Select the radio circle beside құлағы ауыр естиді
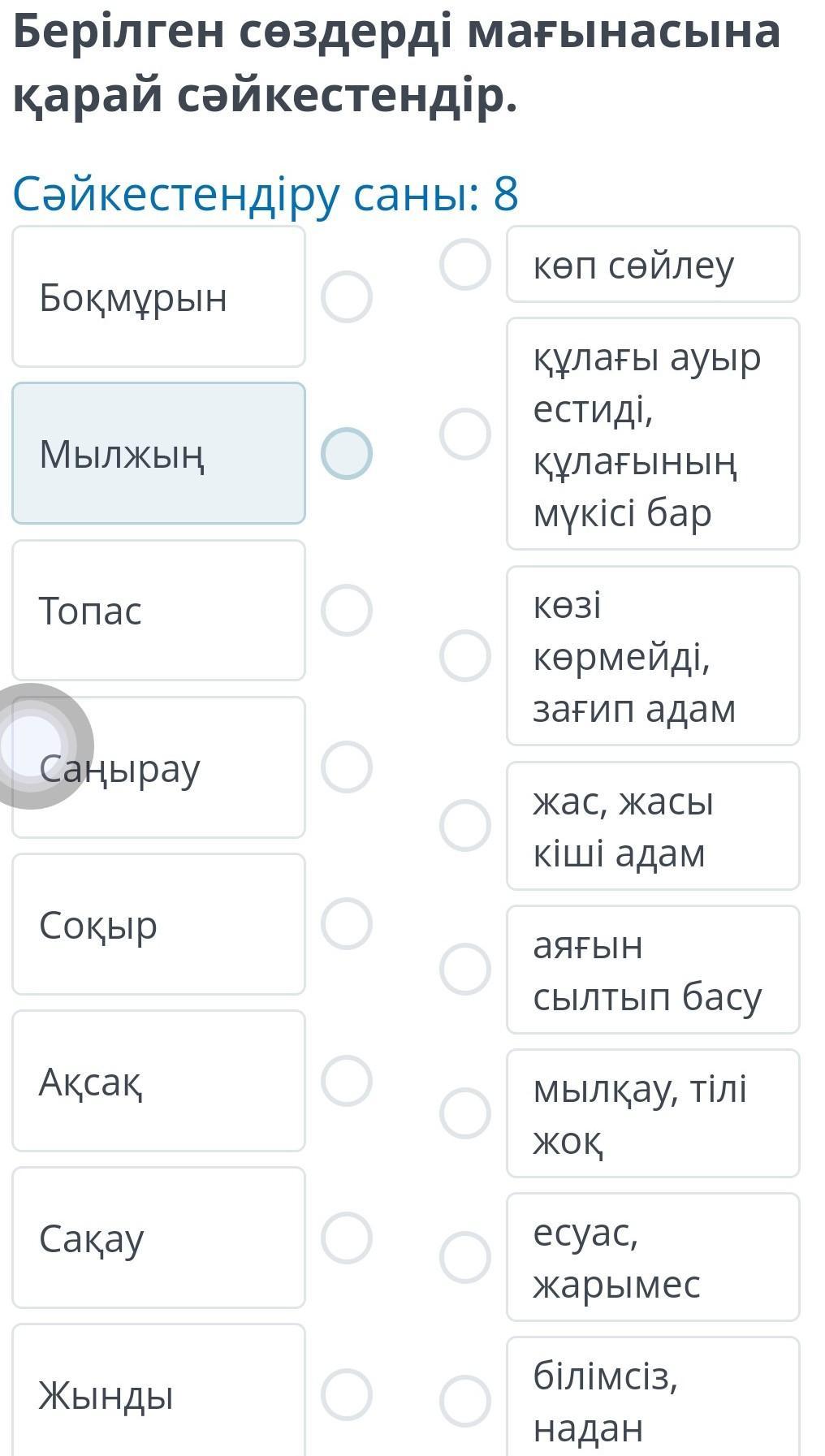This screenshot has height=1456, width=825. coord(465,434)
